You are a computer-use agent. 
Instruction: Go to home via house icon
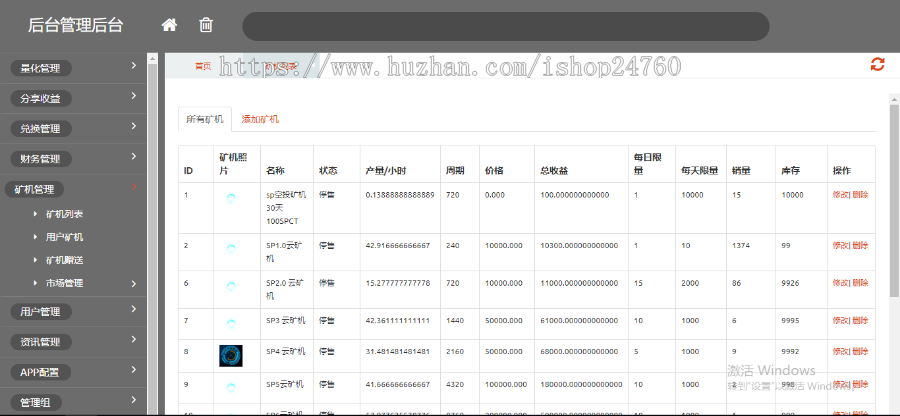(x=169, y=25)
